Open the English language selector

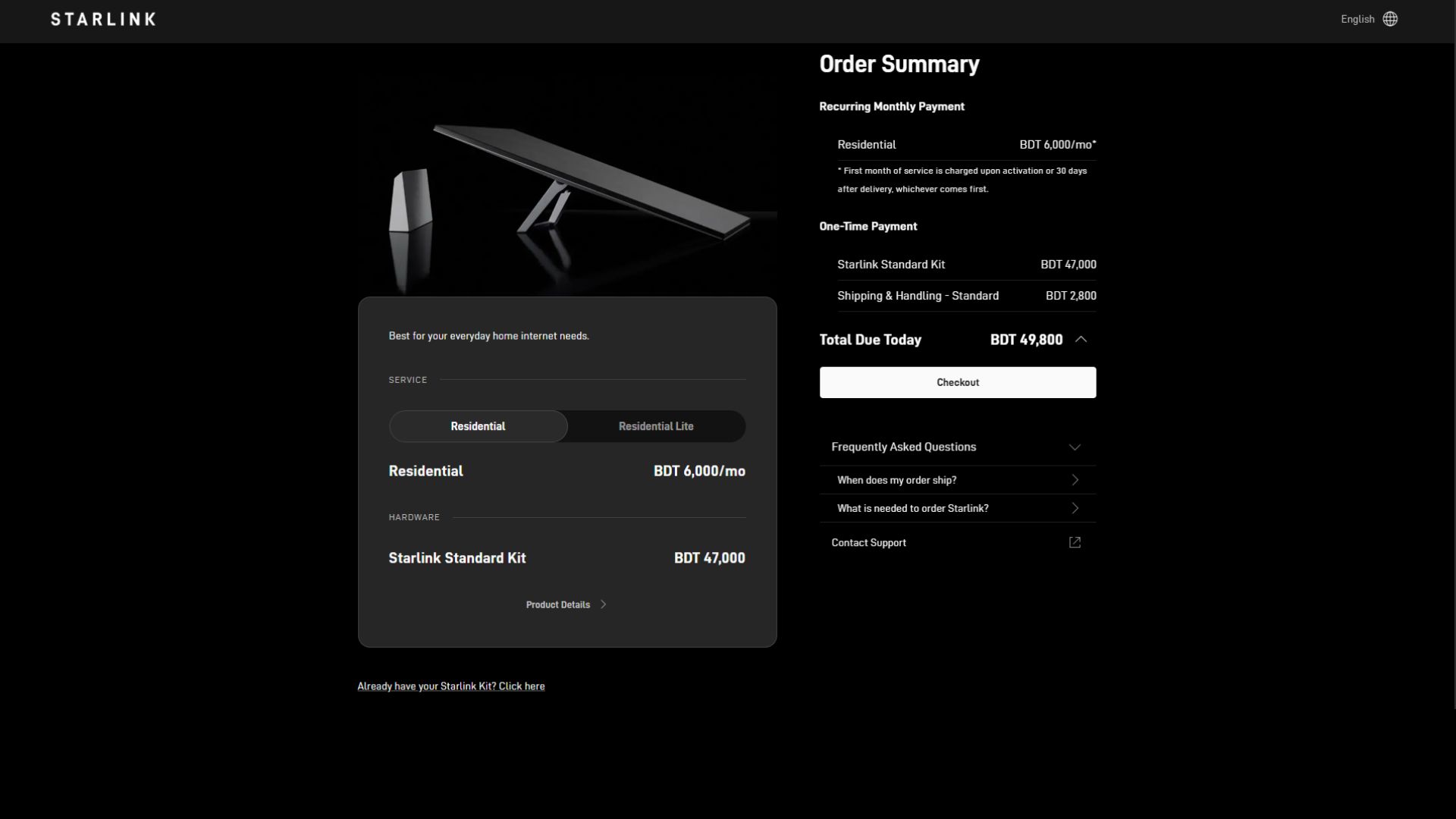click(1357, 19)
